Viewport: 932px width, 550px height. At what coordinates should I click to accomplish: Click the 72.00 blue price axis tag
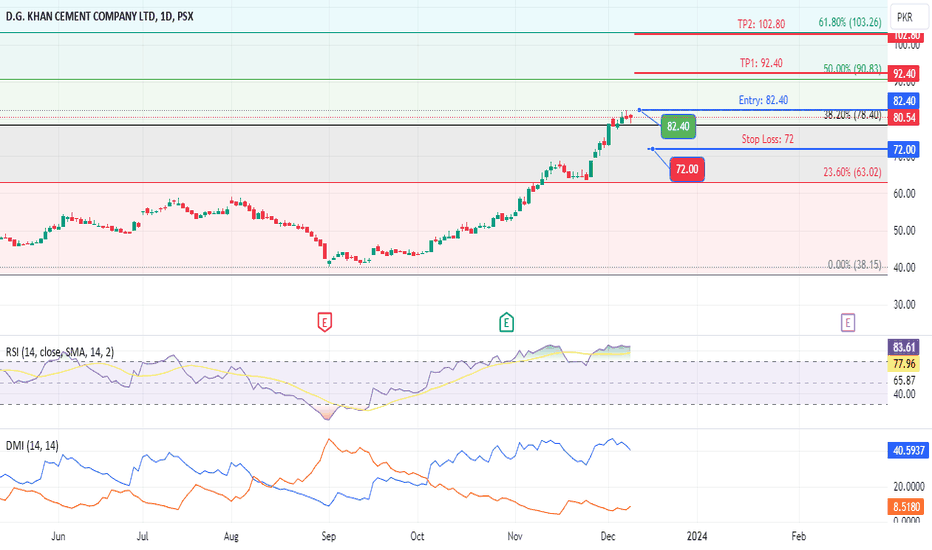(904, 149)
